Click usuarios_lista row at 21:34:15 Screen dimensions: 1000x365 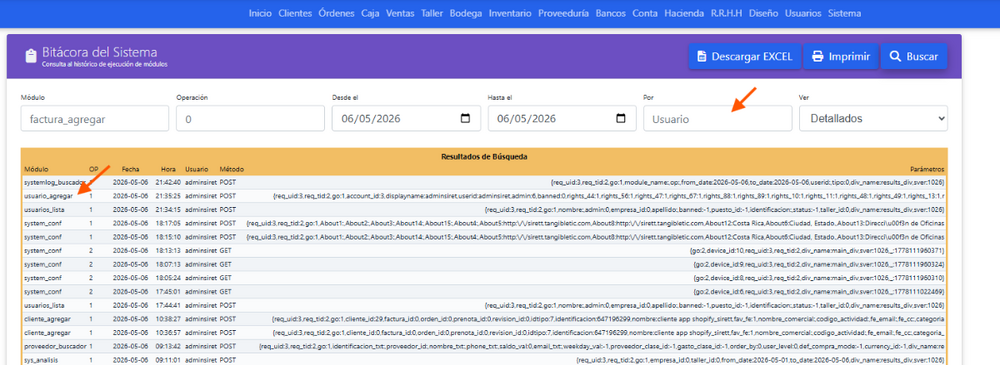coord(484,209)
